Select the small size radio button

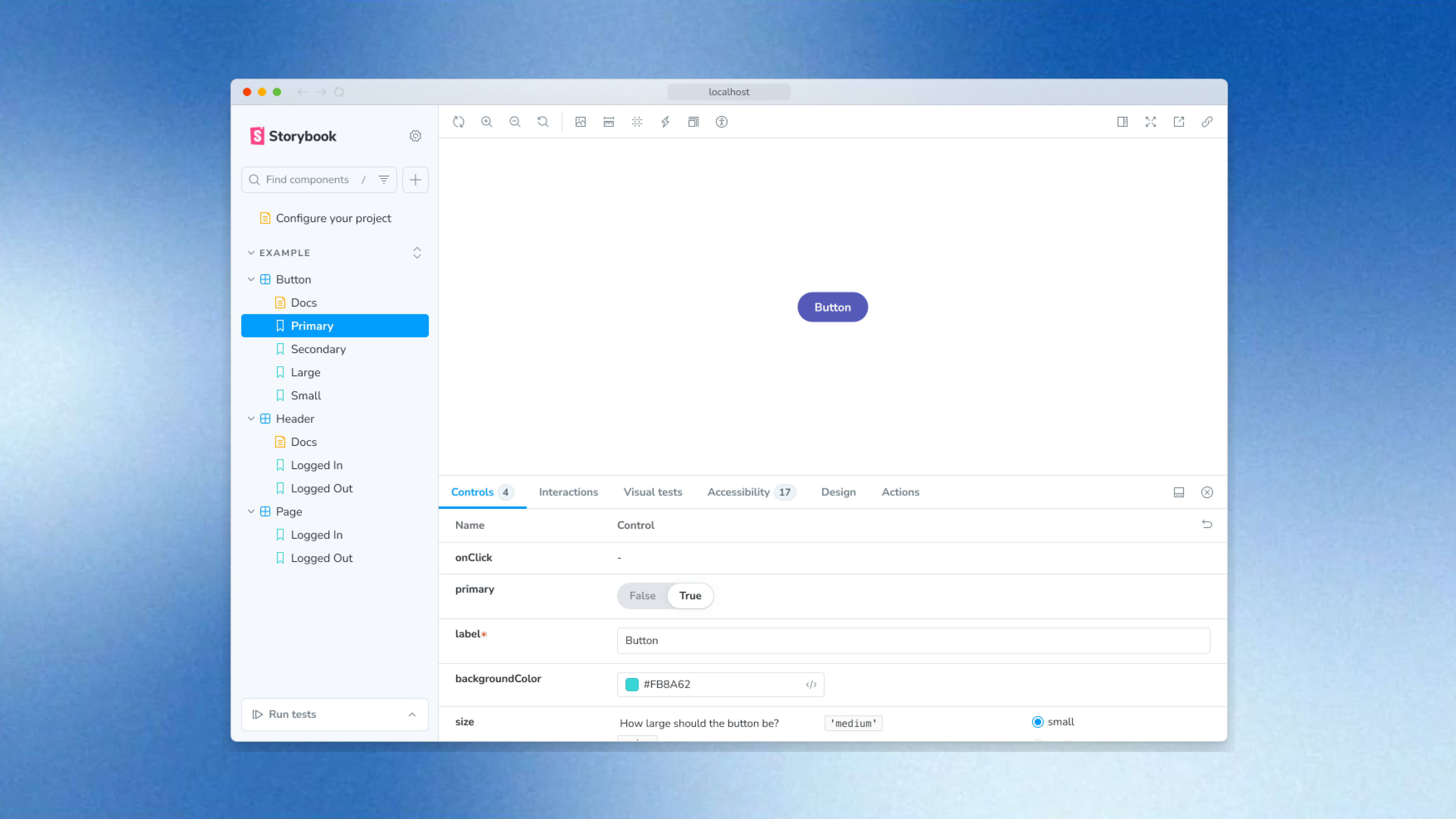[1038, 722]
